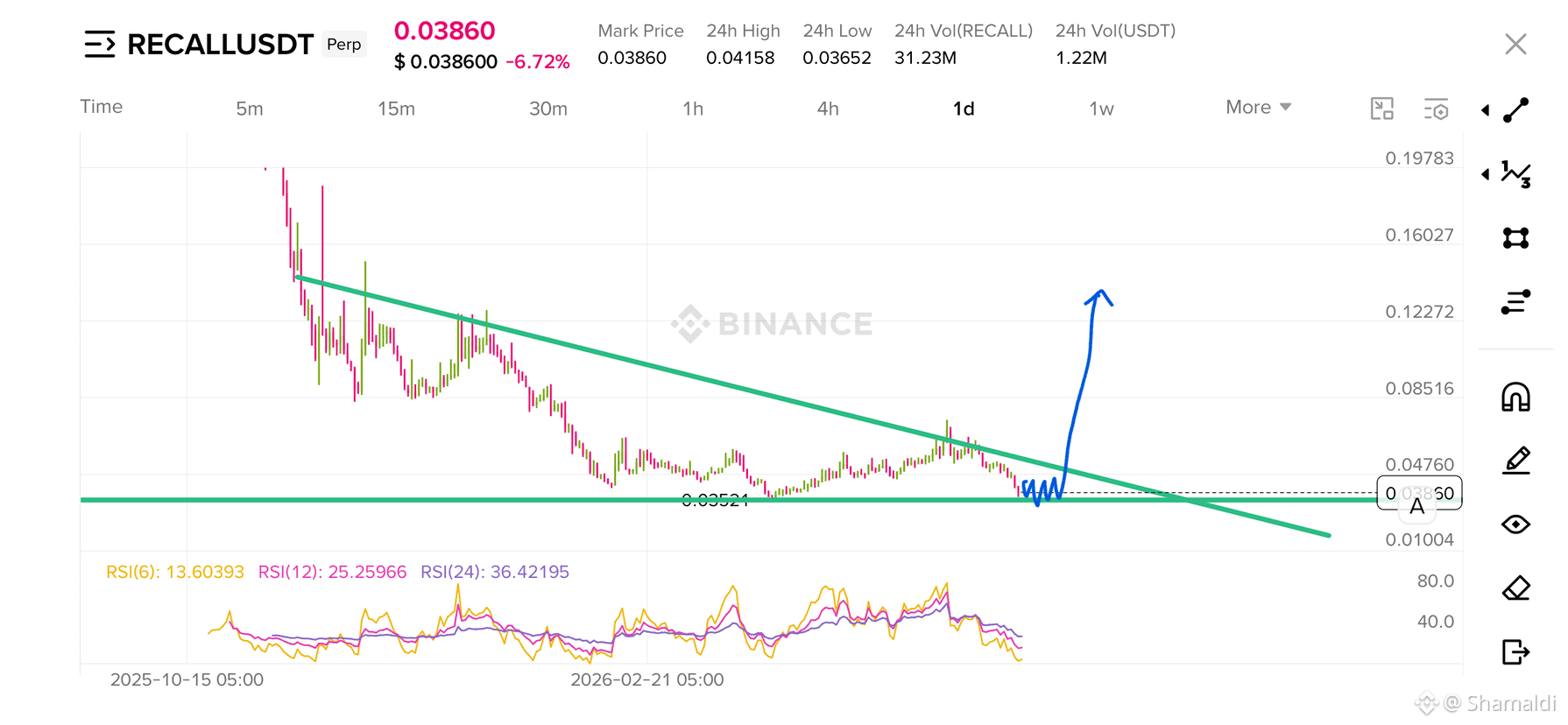Screen dimensions: 1568x725
Task: Switch to the 30m timeframe
Action: click(548, 109)
